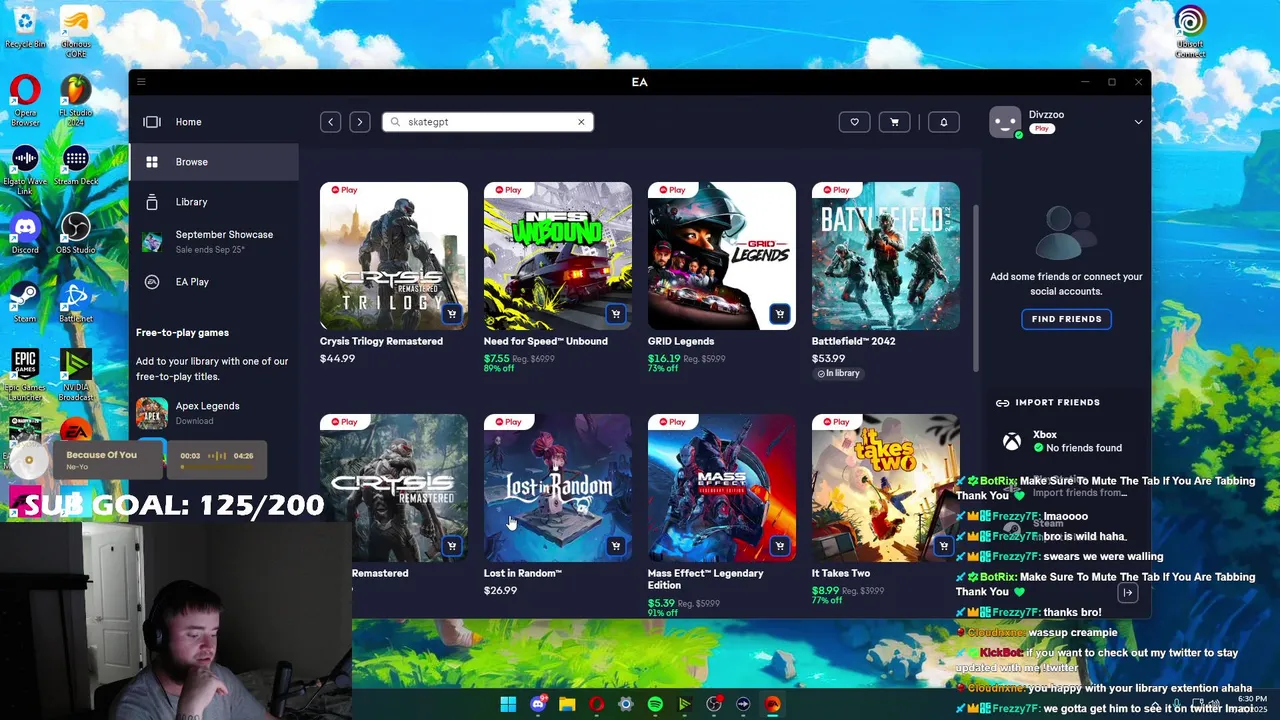Open Need for Speed Unbound cover
Image resolution: width=1280 pixels, height=720 pixels.
point(558,256)
